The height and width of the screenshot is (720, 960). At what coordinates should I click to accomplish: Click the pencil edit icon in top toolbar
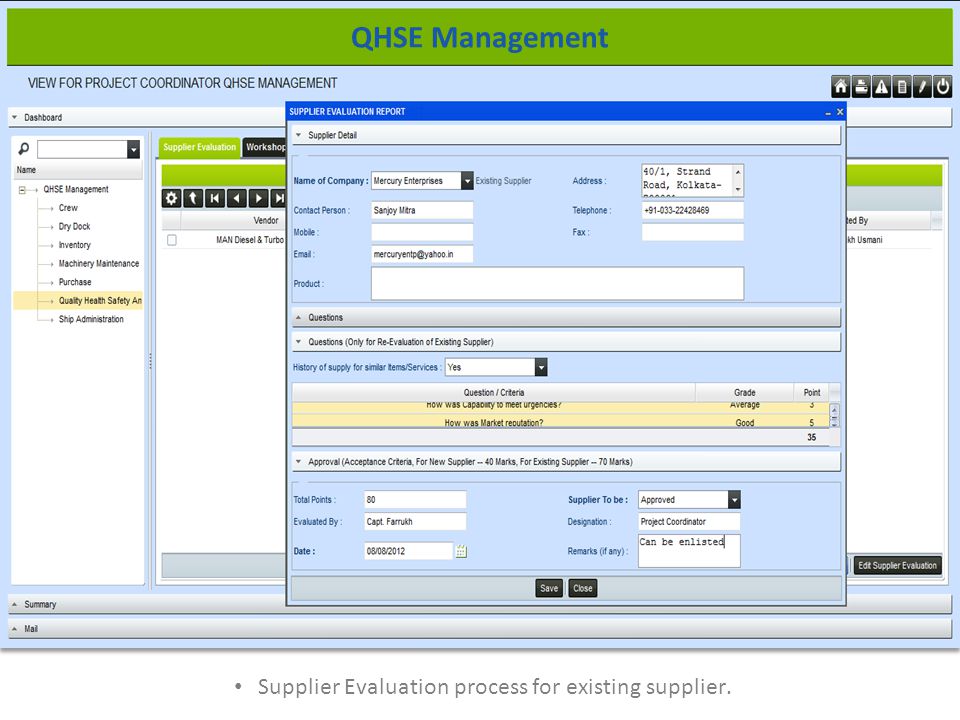coord(921,86)
